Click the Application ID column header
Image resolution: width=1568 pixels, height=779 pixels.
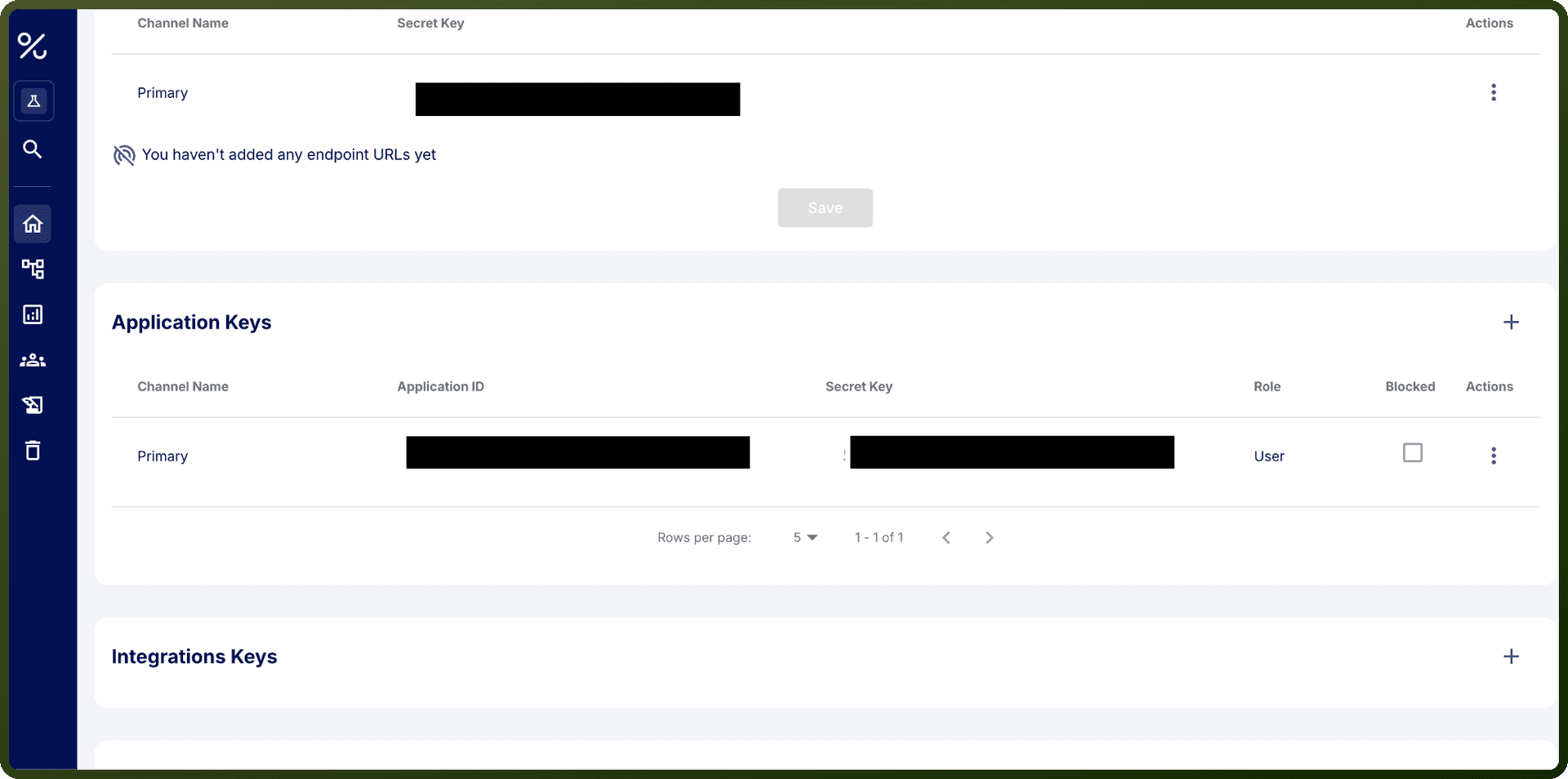[440, 387]
